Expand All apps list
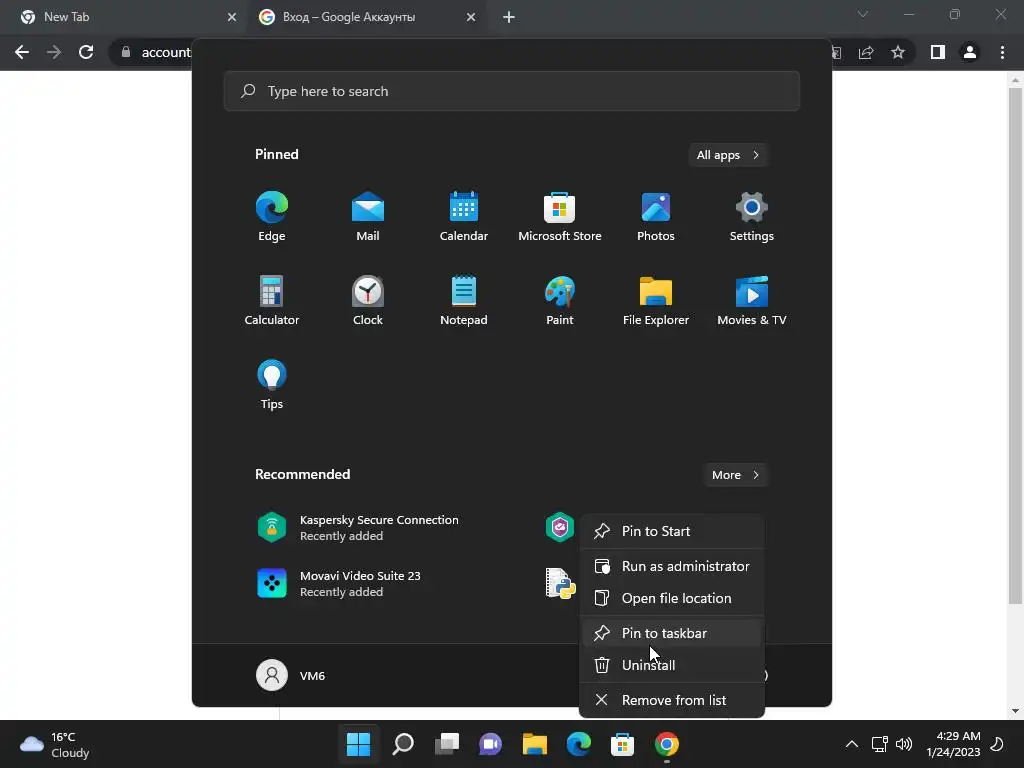The height and width of the screenshot is (768, 1024). (x=728, y=155)
